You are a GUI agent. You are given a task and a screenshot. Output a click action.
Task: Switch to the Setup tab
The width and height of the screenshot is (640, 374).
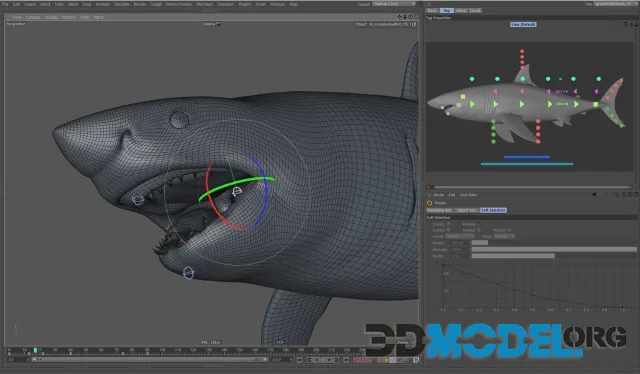tap(460, 11)
